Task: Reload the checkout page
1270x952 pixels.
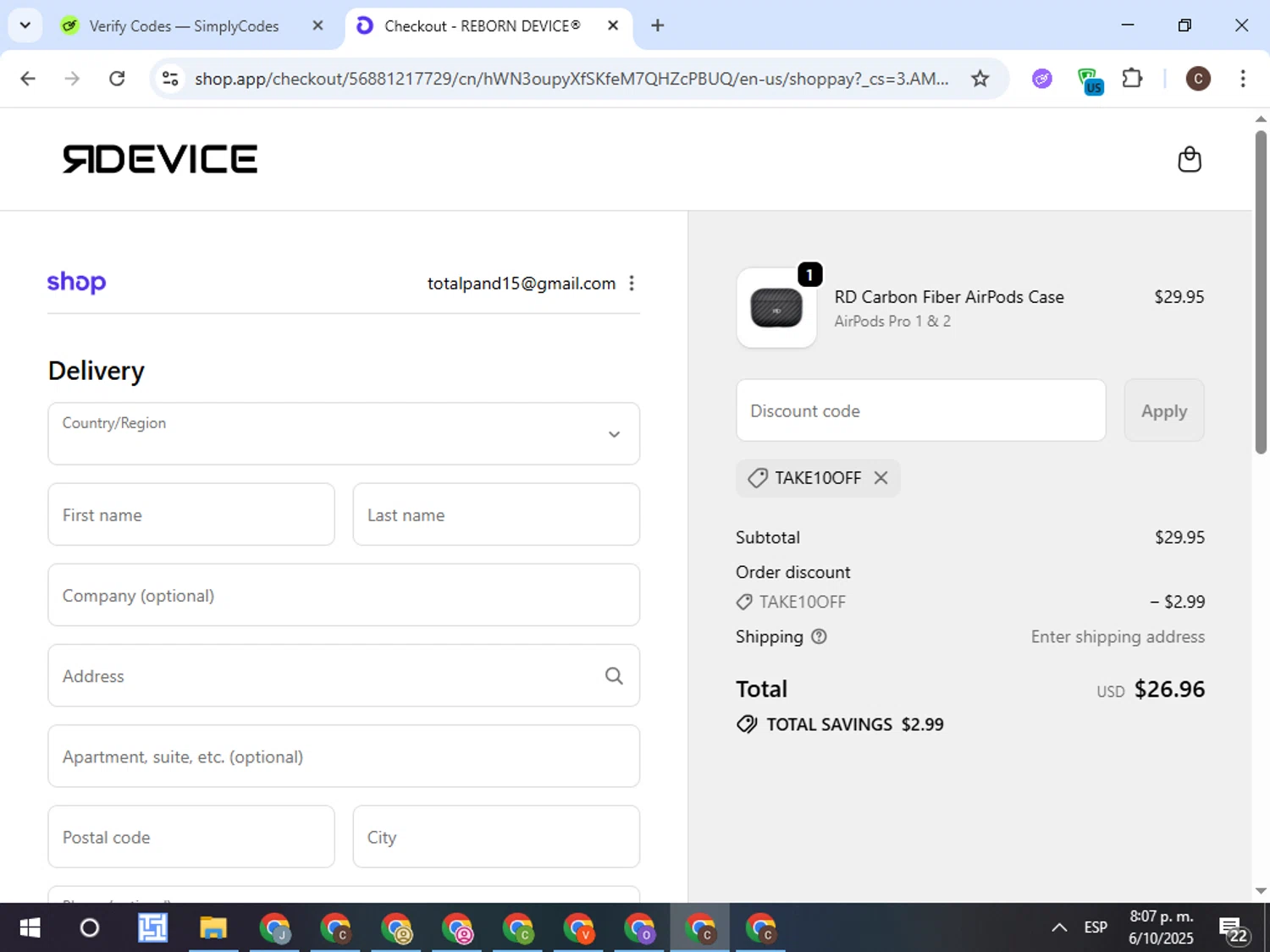Action: (x=117, y=79)
